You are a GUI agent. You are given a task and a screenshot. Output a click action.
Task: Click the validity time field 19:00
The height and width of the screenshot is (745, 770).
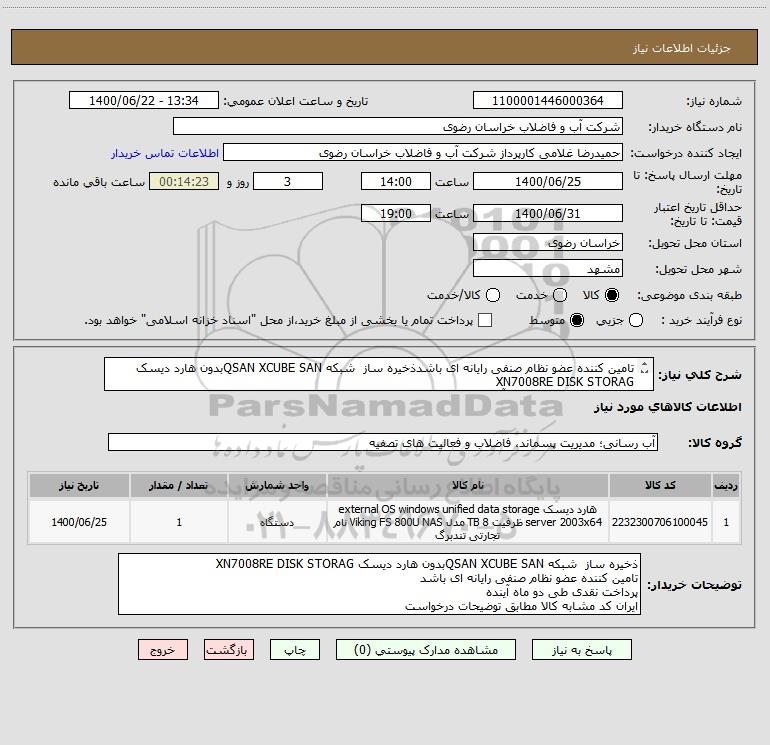point(396,213)
